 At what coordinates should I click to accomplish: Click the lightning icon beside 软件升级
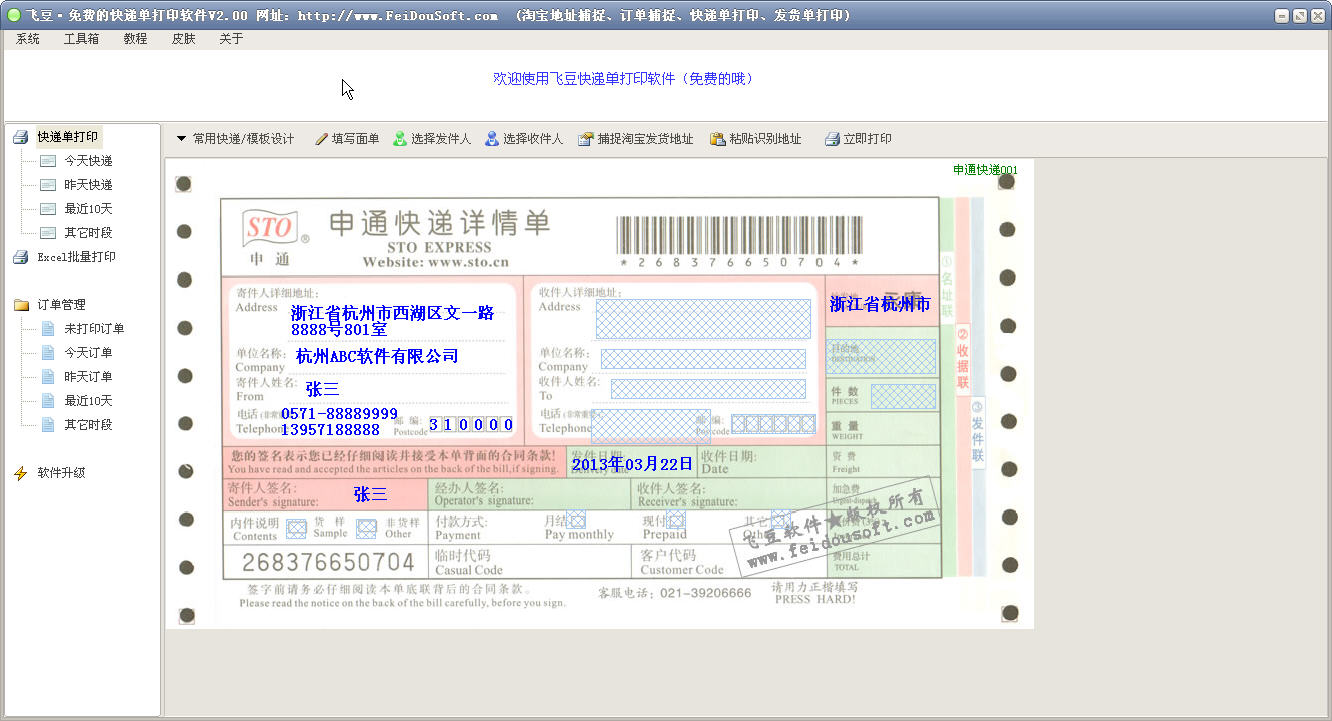click(x=21, y=473)
